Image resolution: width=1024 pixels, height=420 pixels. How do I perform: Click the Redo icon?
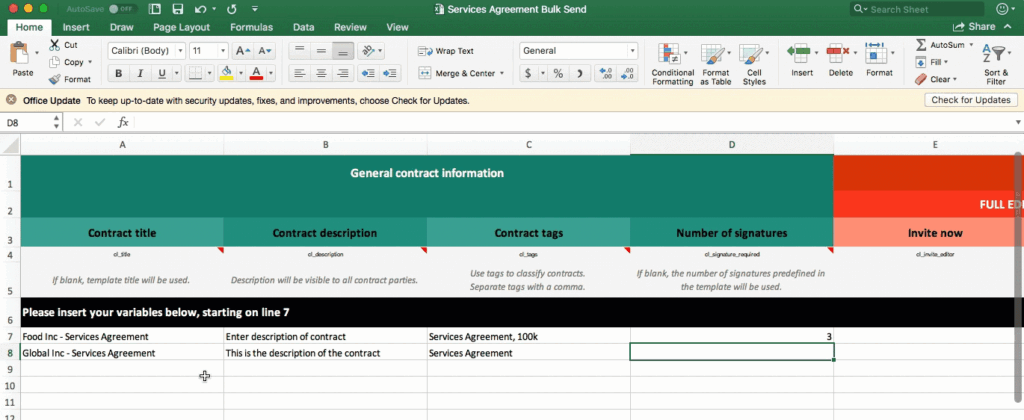(x=232, y=9)
